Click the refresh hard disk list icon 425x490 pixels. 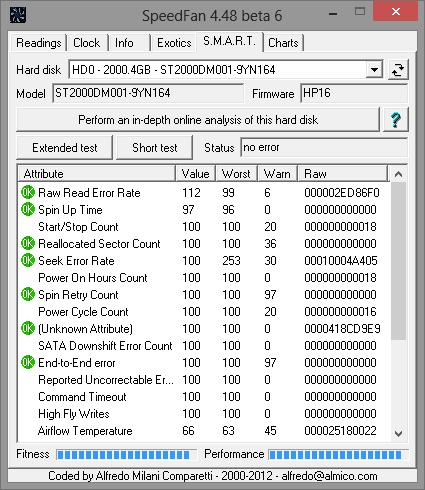coord(398,70)
